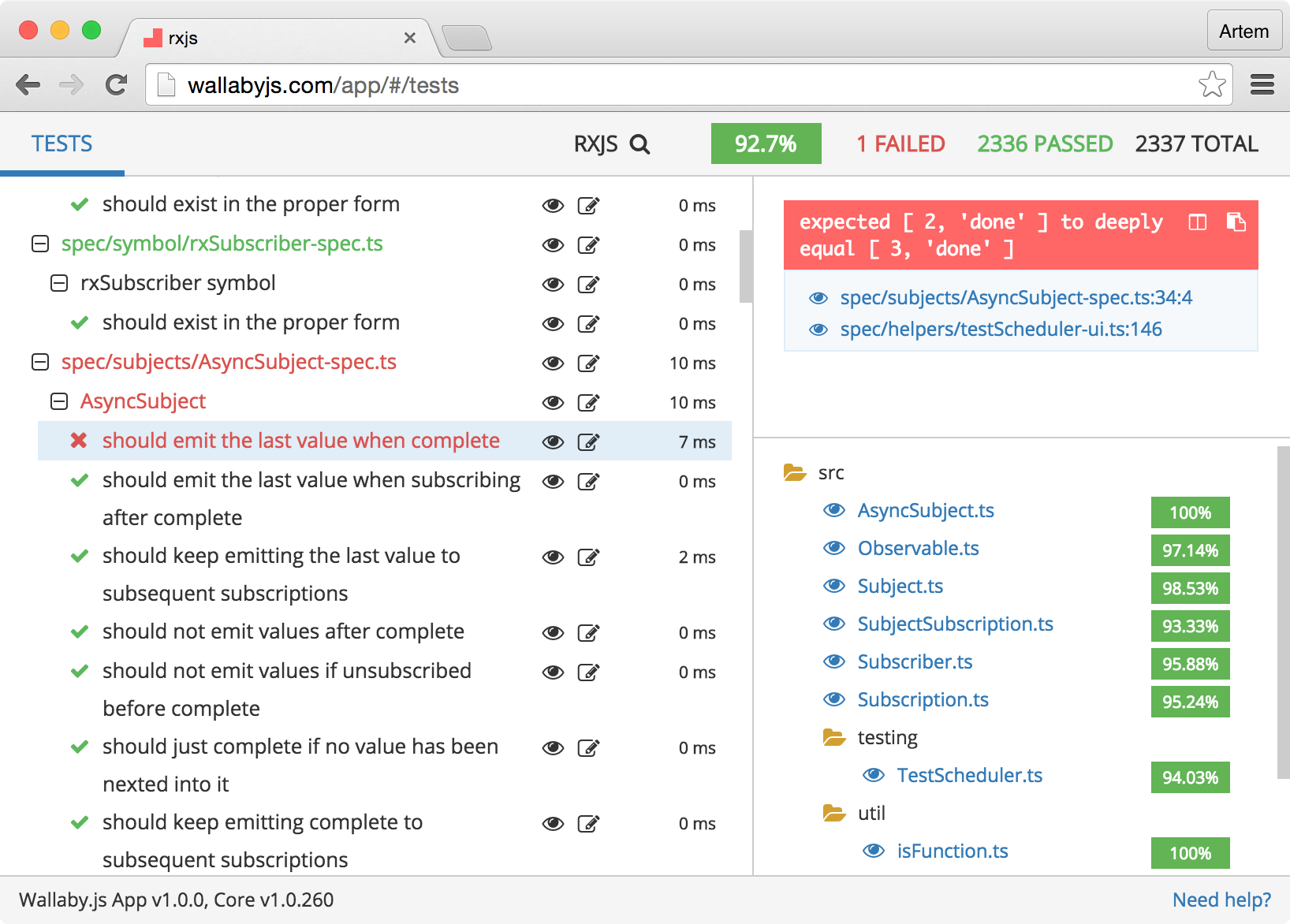Open edit icon for spec/subjects/AsyncSubject-spec.ts row
This screenshot has width=1290, height=924.
click(588, 363)
